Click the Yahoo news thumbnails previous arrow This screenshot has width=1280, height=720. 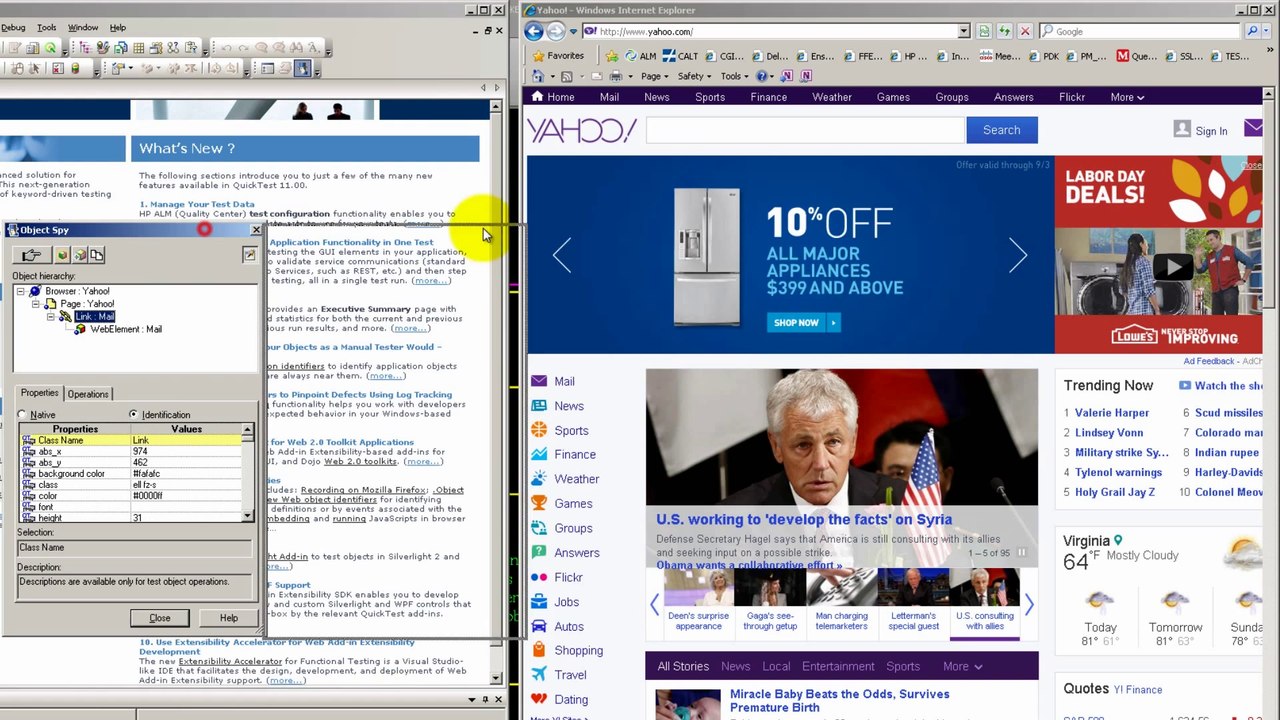(655, 603)
